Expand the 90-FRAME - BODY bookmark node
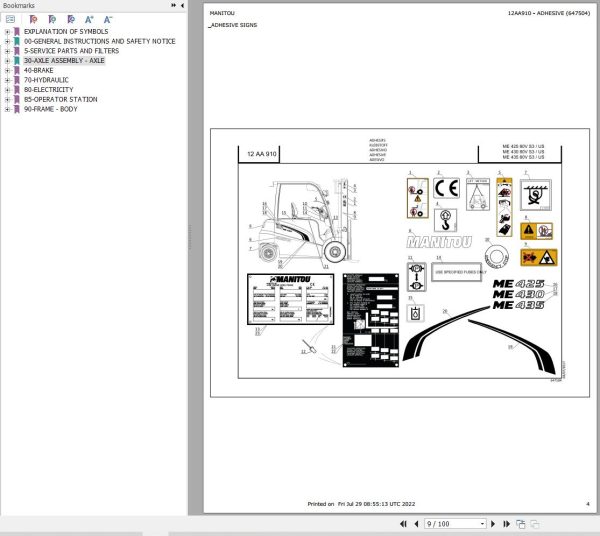The height and width of the screenshot is (536, 600). click(x=7, y=109)
